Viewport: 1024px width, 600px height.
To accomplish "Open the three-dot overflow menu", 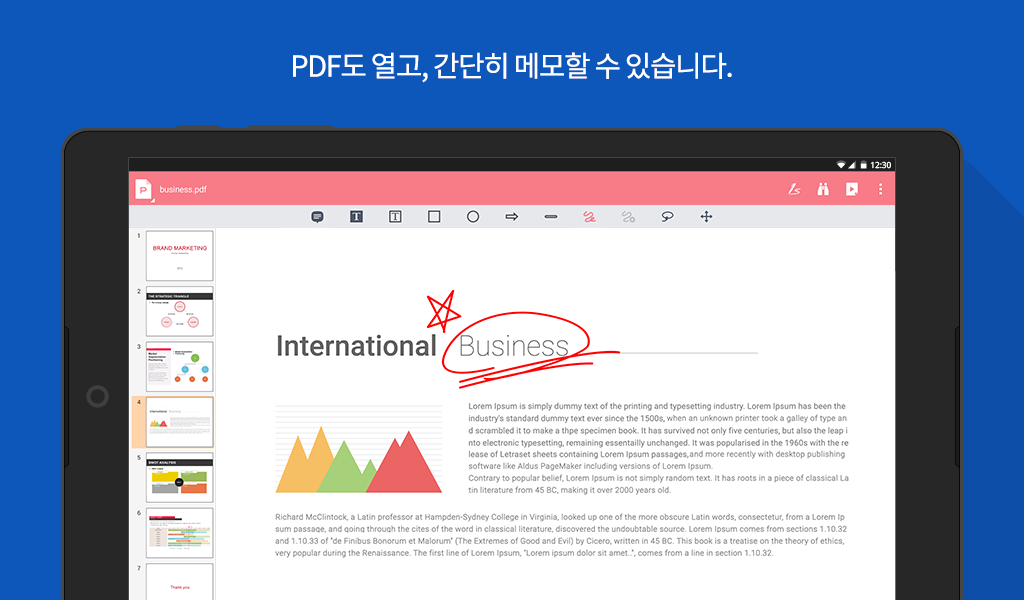I will click(880, 189).
